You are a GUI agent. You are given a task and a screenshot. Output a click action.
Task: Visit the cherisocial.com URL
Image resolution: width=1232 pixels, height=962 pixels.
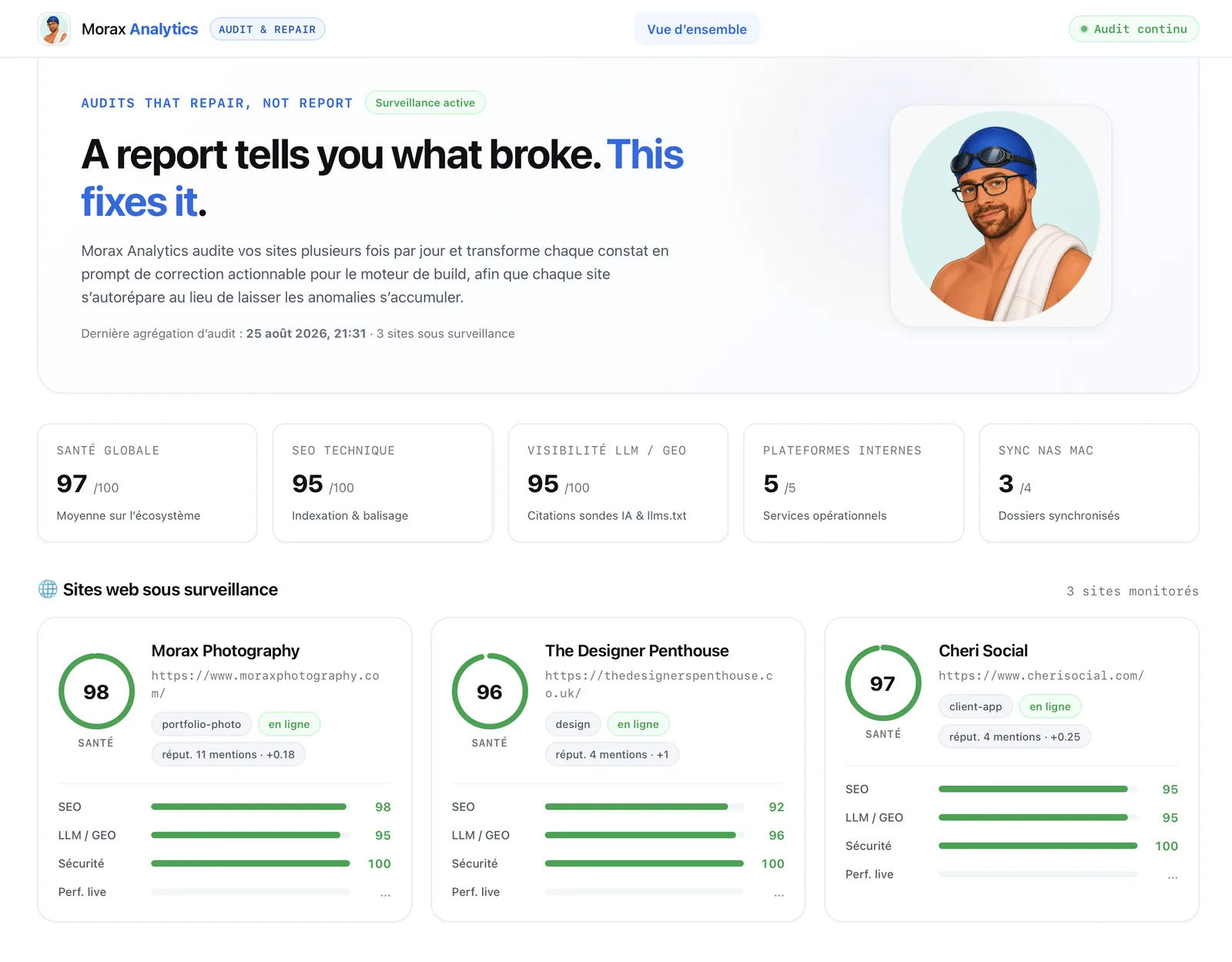(x=1041, y=675)
